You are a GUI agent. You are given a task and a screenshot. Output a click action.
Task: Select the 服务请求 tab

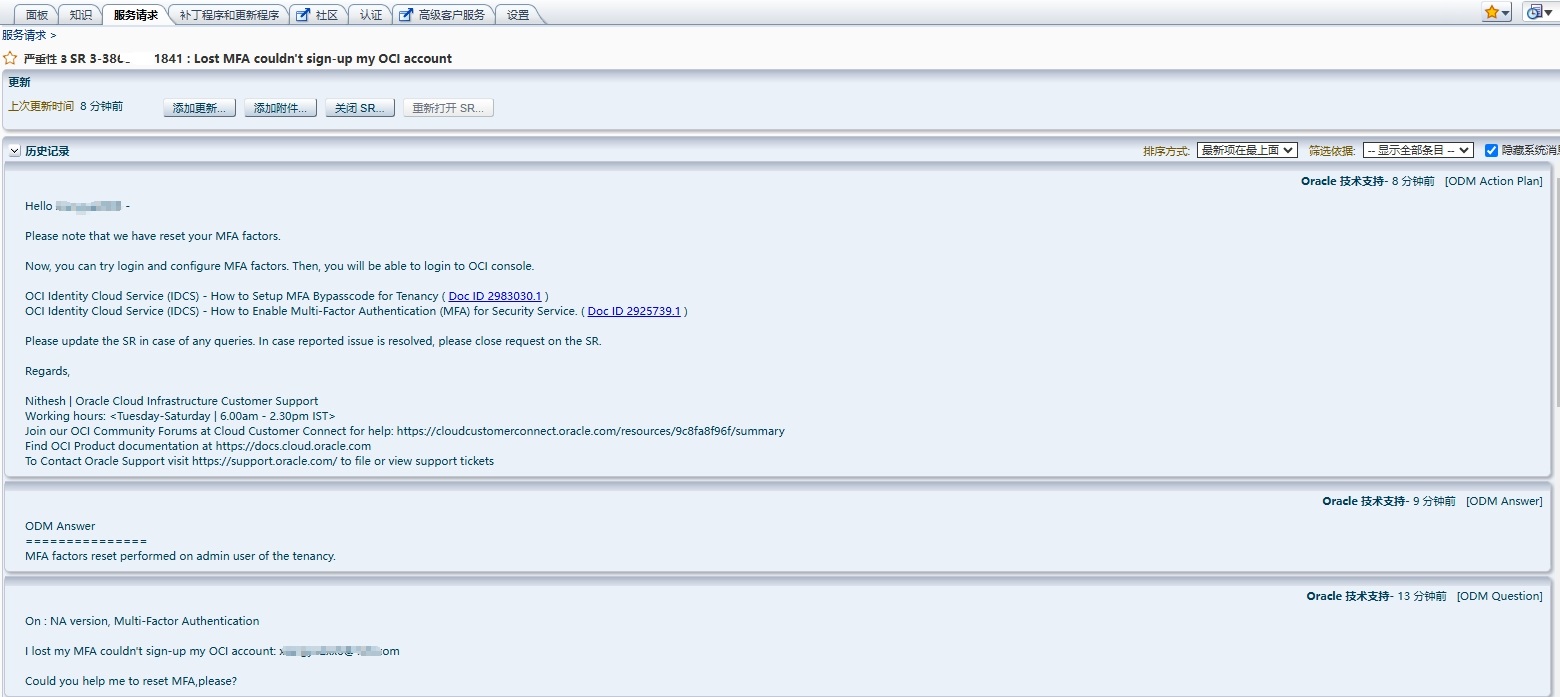coord(136,15)
